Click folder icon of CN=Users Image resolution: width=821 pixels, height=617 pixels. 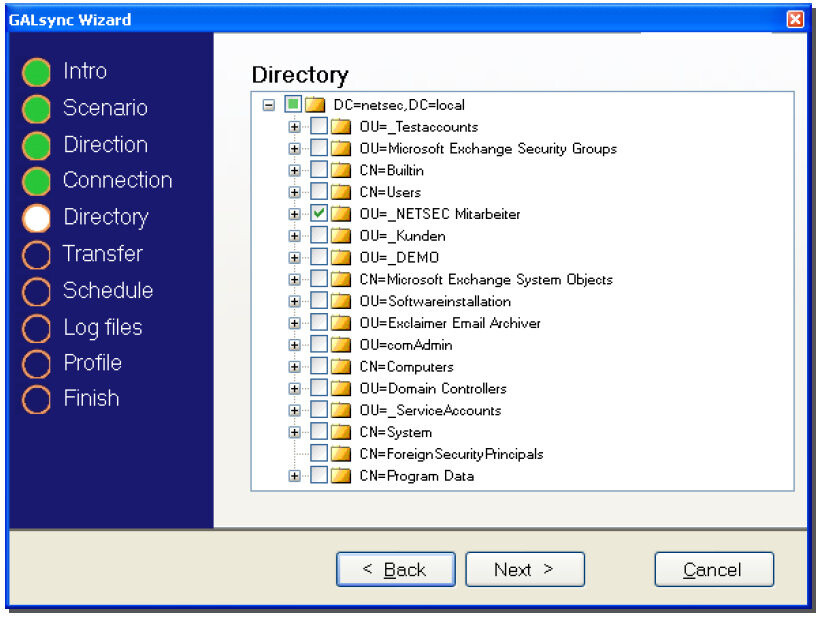click(341, 192)
